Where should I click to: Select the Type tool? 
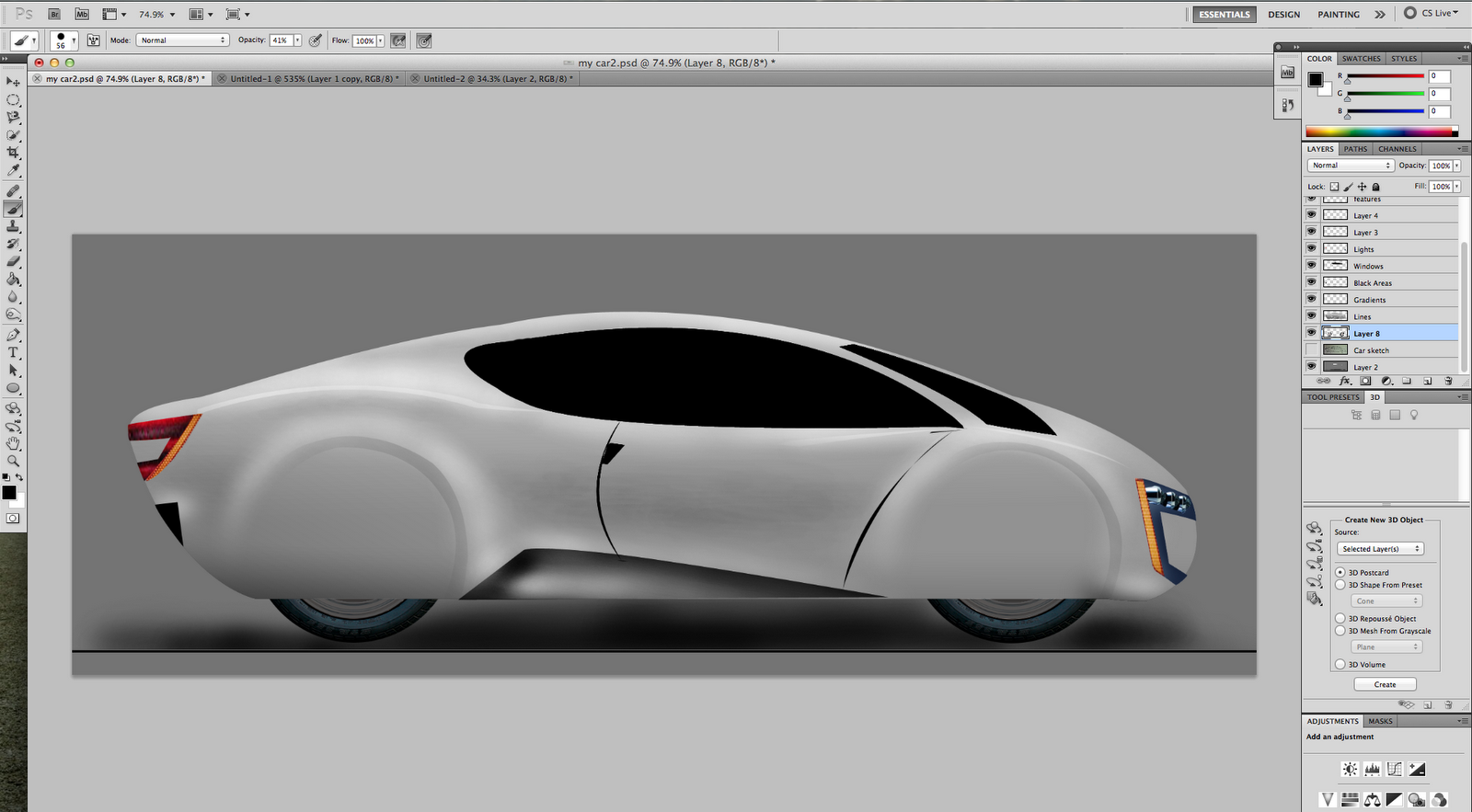coord(13,353)
